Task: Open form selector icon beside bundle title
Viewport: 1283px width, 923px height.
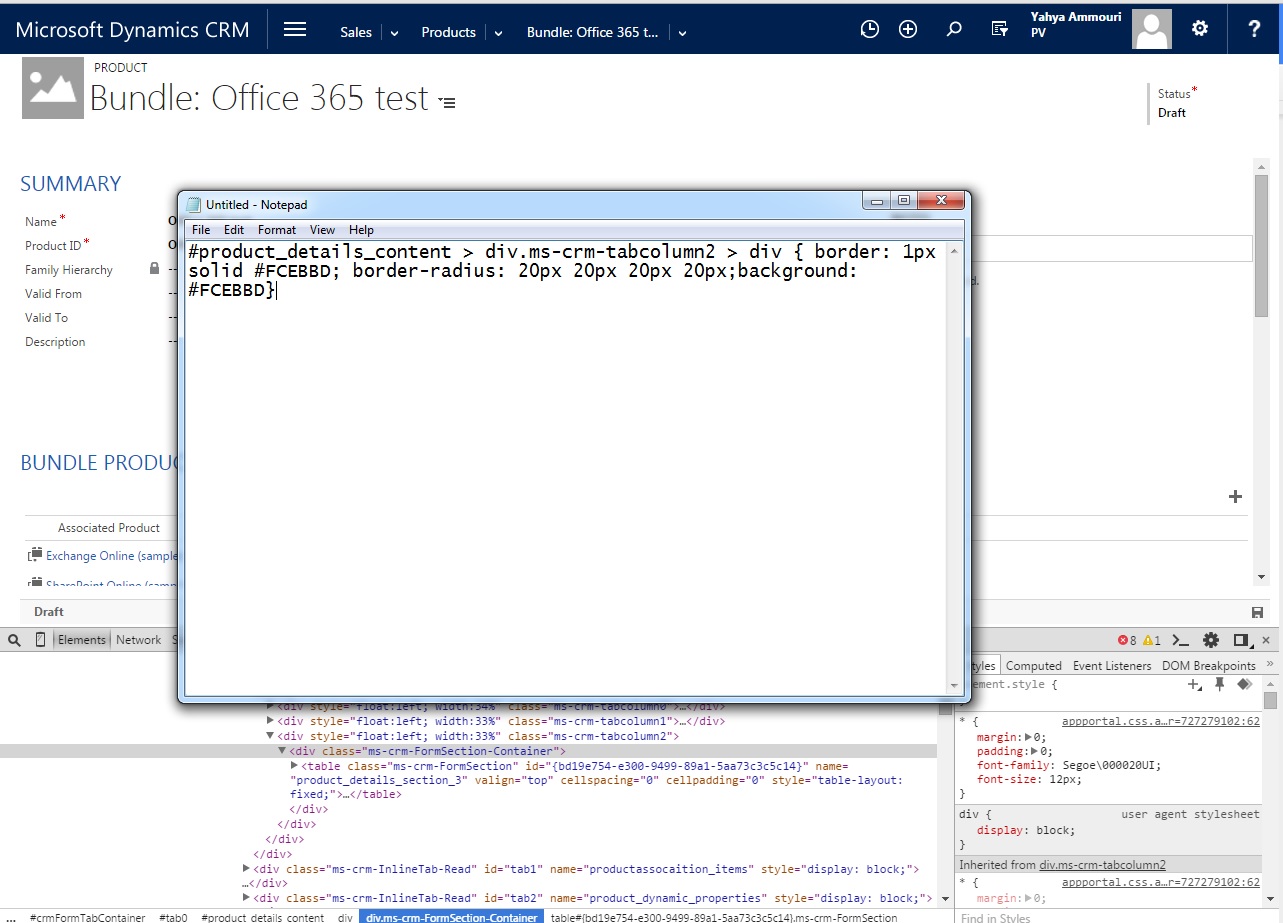Action: (x=447, y=102)
